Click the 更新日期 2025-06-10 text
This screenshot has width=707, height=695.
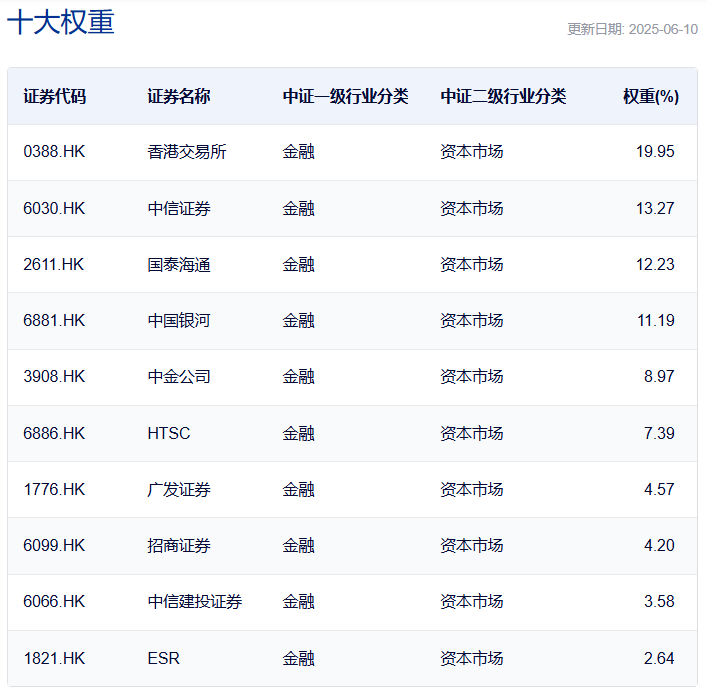(632, 29)
